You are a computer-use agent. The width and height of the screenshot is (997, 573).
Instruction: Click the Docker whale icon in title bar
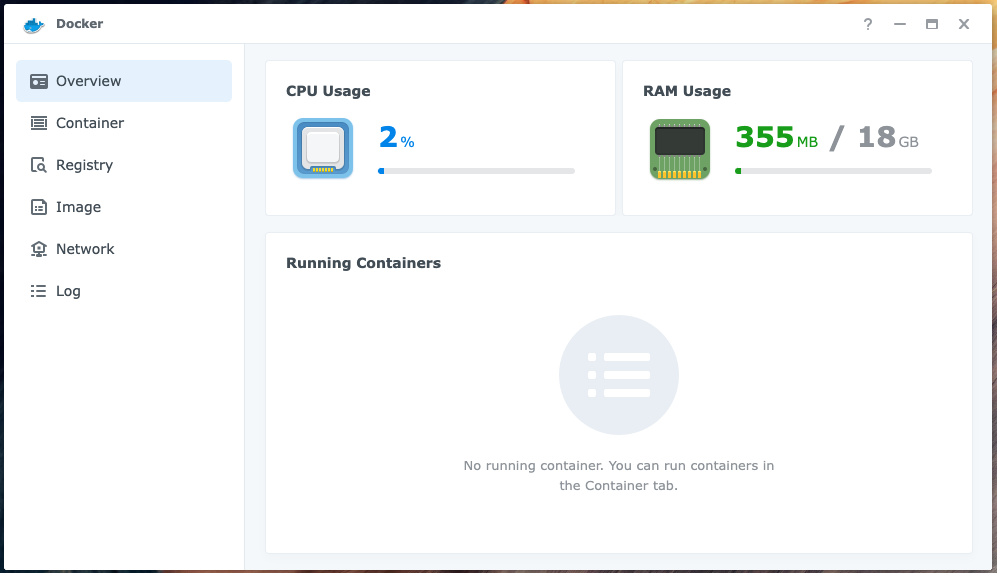coord(34,24)
